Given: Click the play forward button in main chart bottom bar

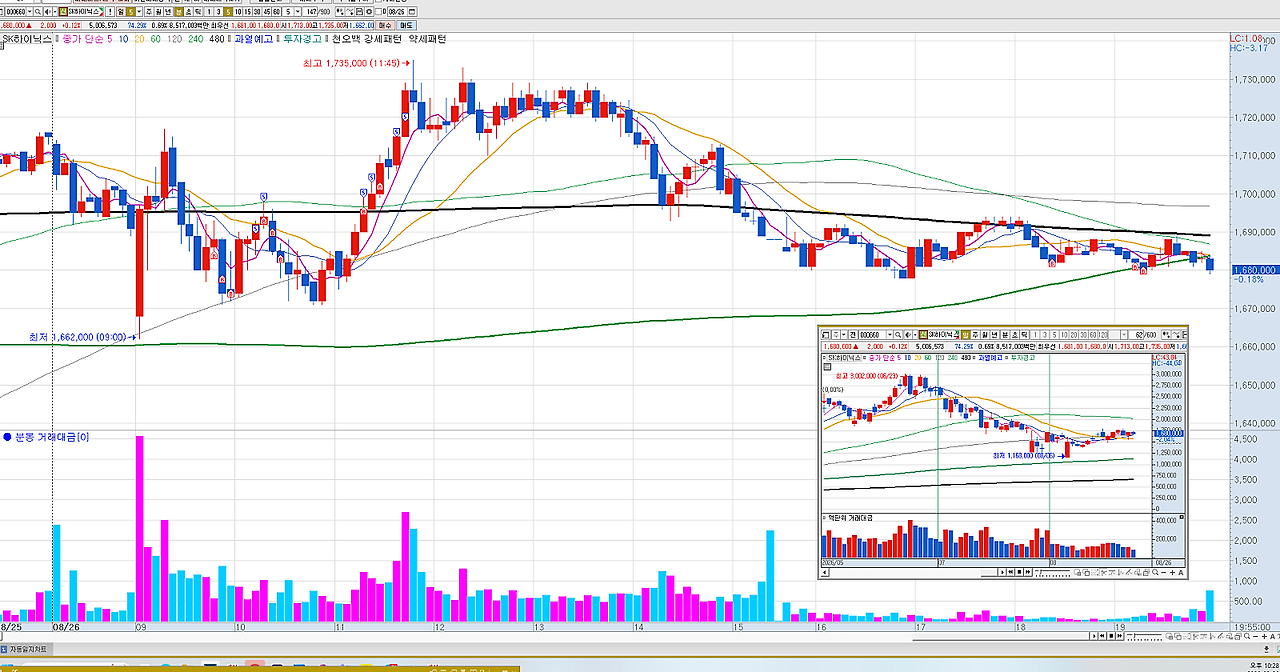Looking at the screenshot, I should point(1094,636).
